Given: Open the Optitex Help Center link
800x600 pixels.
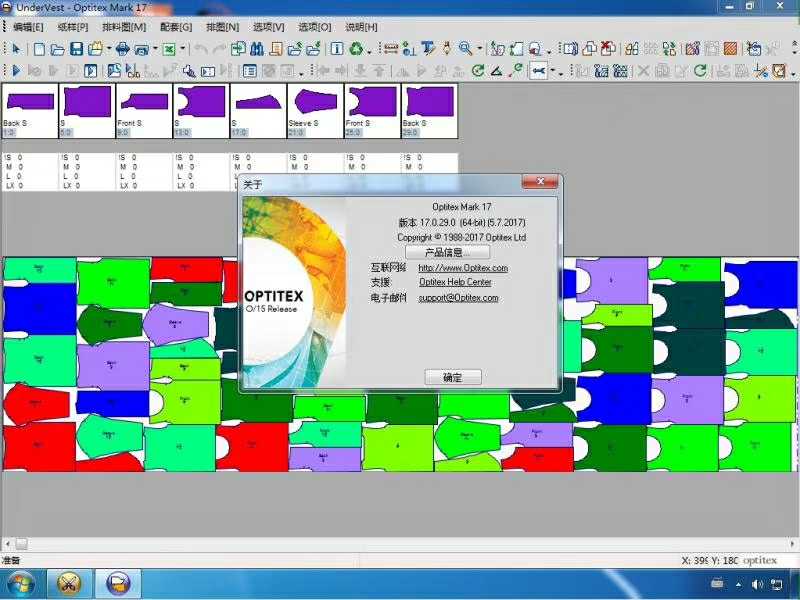Looking at the screenshot, I should point(455,282).
